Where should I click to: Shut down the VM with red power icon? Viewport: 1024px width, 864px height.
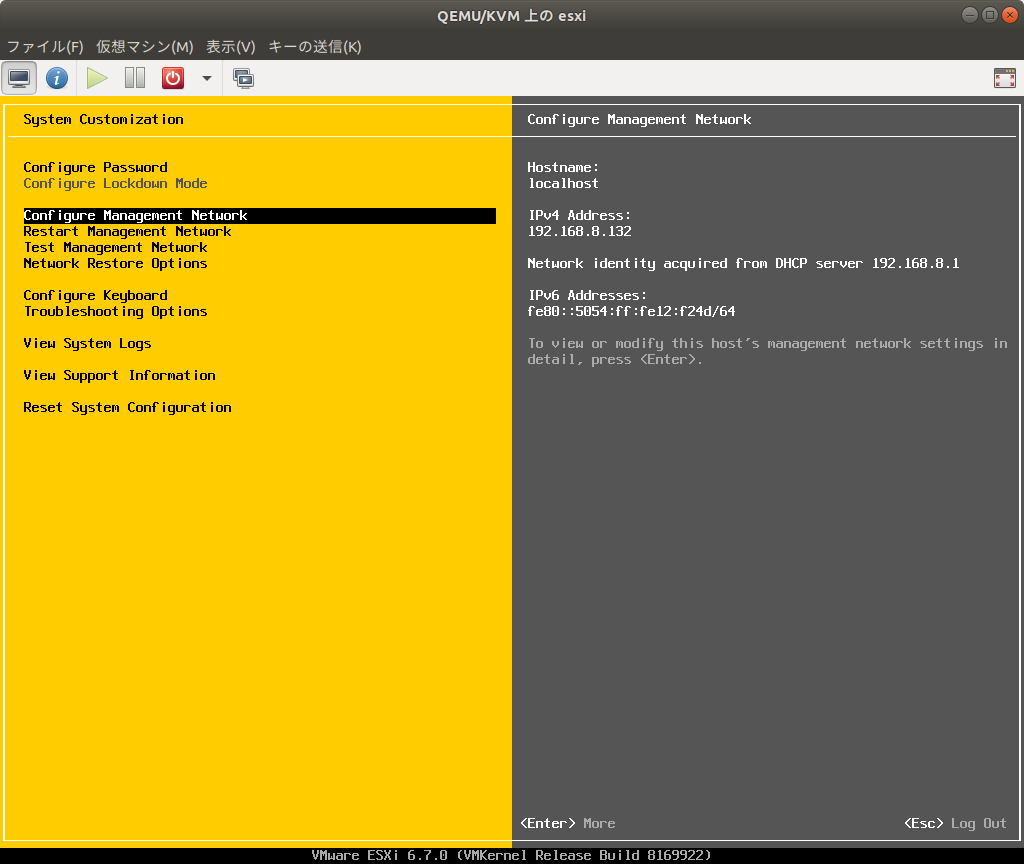pos(173,78)
